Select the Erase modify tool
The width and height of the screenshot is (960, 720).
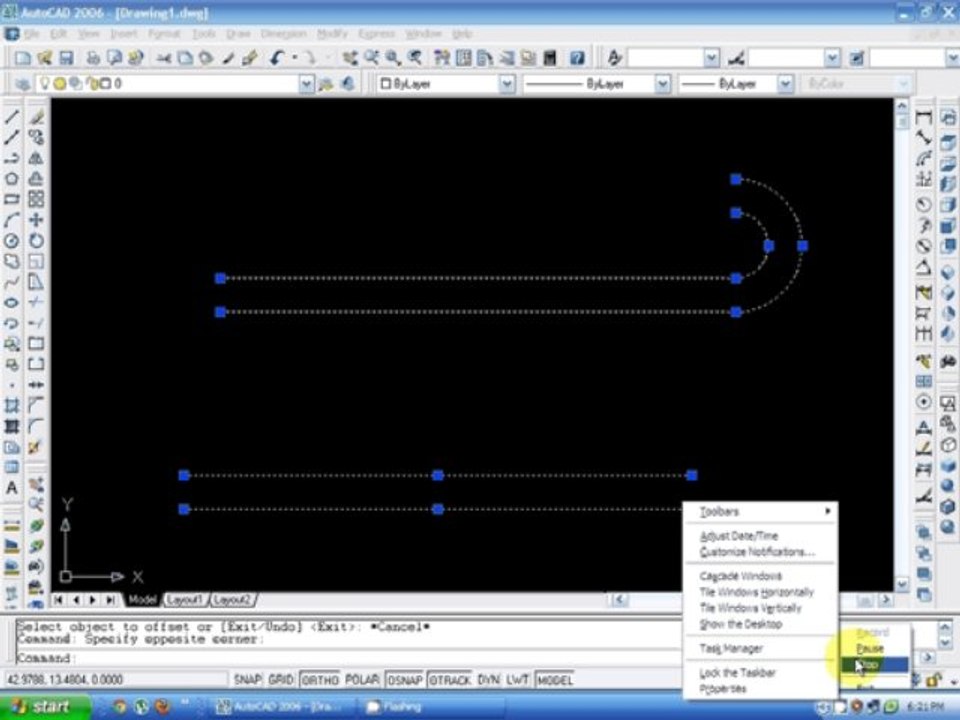point(36,116)
